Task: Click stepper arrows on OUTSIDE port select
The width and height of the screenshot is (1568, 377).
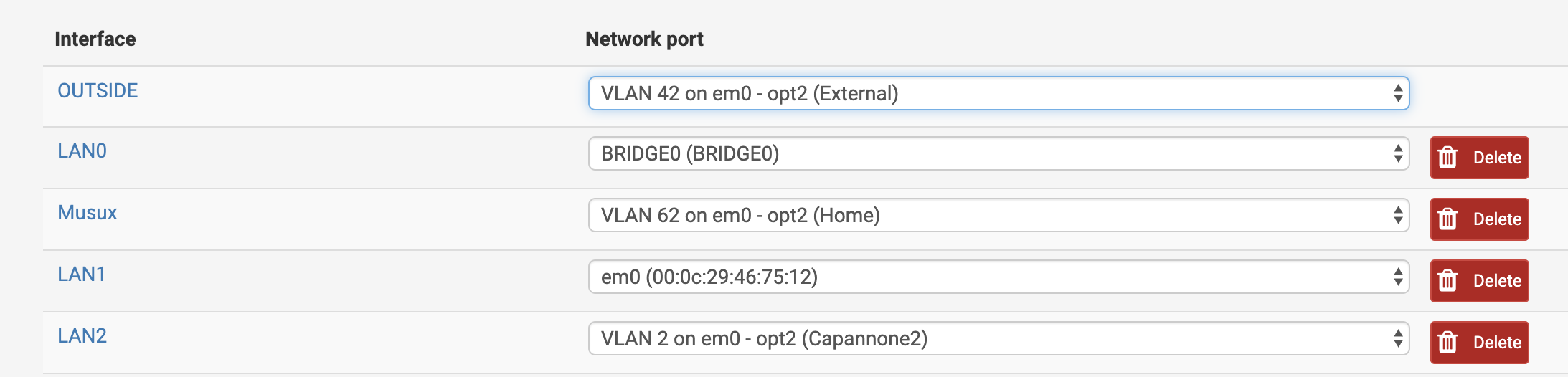Action: coord(1397,93)
